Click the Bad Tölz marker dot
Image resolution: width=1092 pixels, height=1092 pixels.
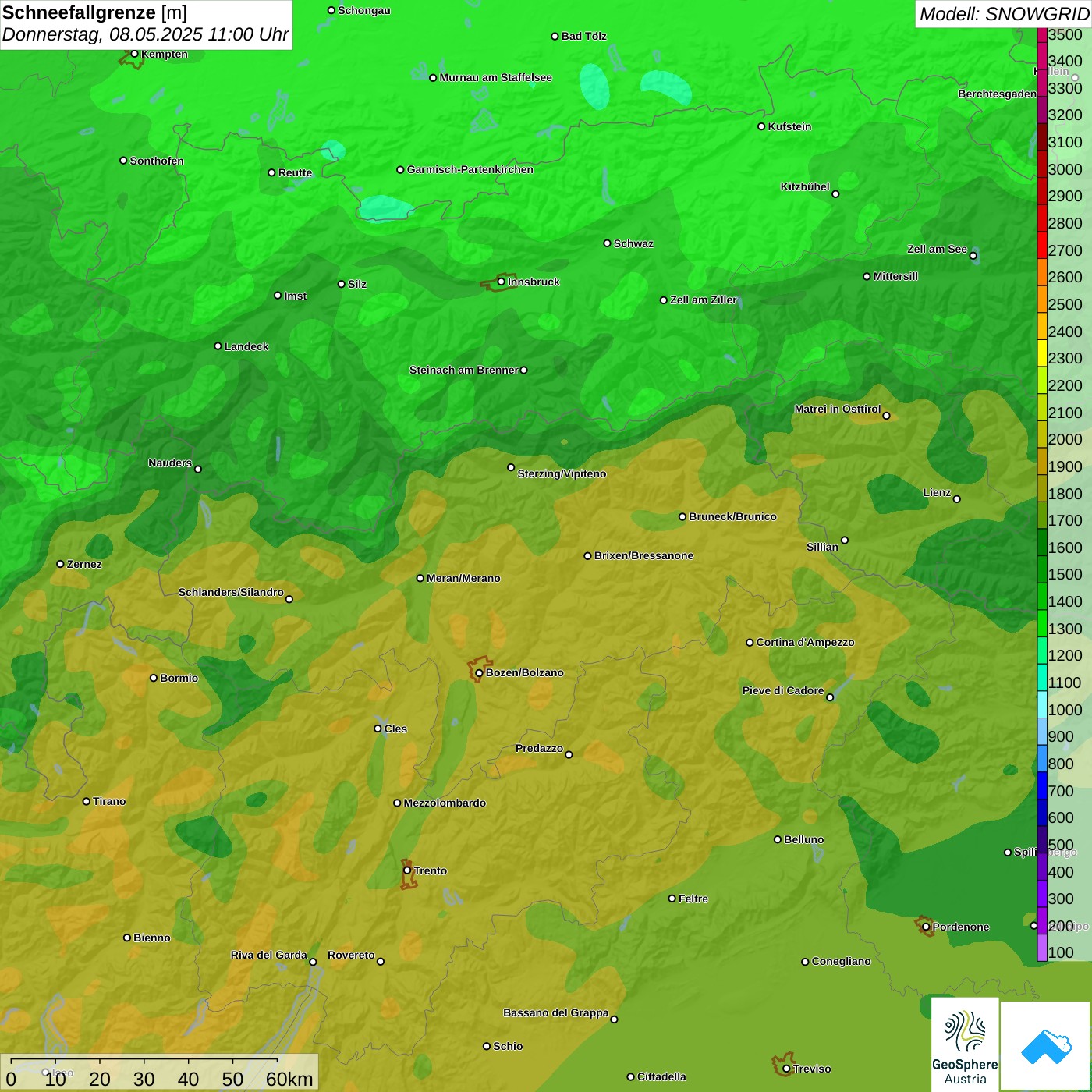(x=555, y=36)
